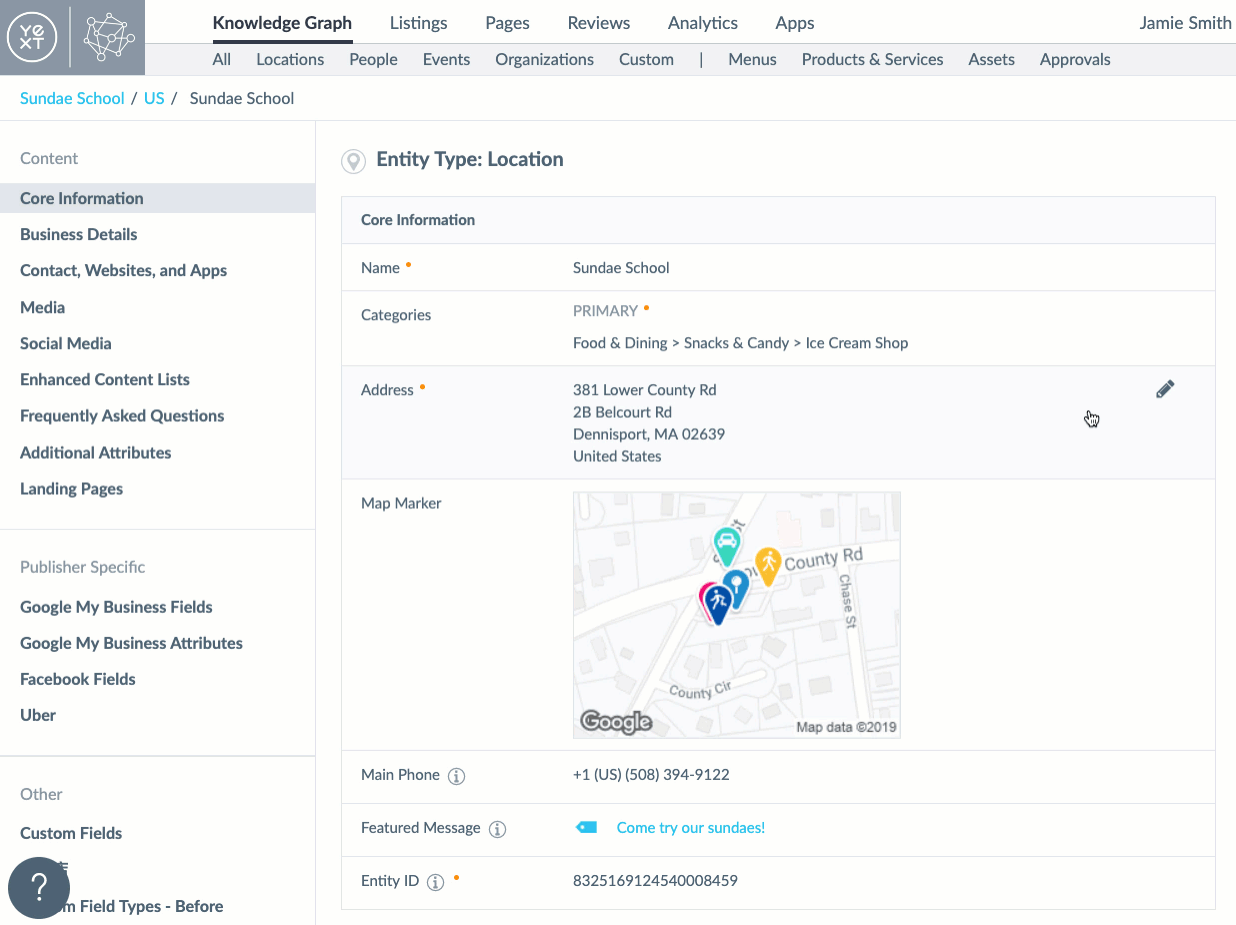Click the Ice Cream Shop category value
This screenshot has width=1236, height=925.
[x=857, y=343]
